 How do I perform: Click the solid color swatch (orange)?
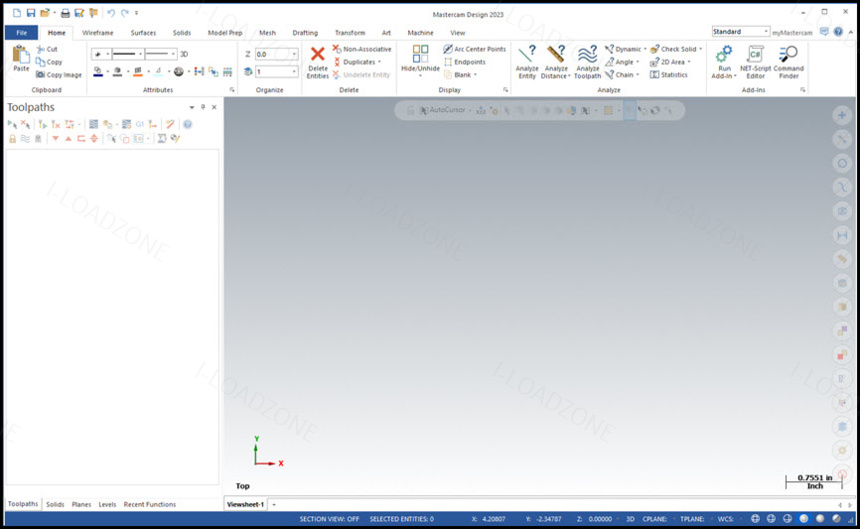(x=138, y=72)
